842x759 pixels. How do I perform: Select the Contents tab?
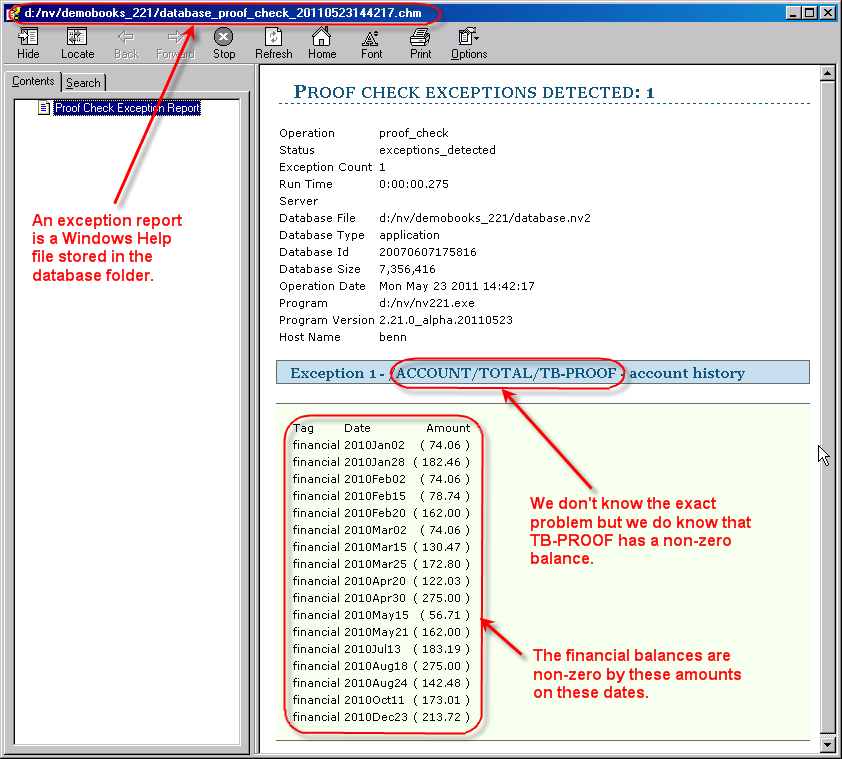click(33, 82)
